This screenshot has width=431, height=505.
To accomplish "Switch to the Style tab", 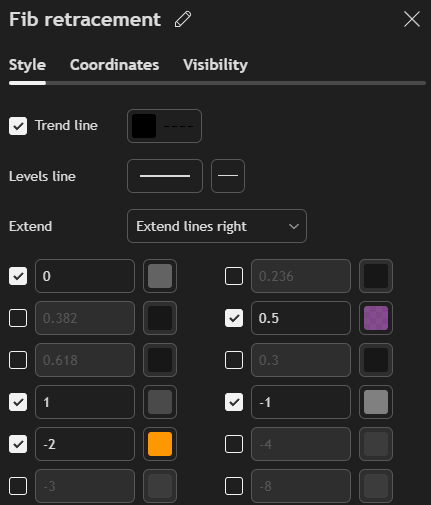I will point(27,65).
